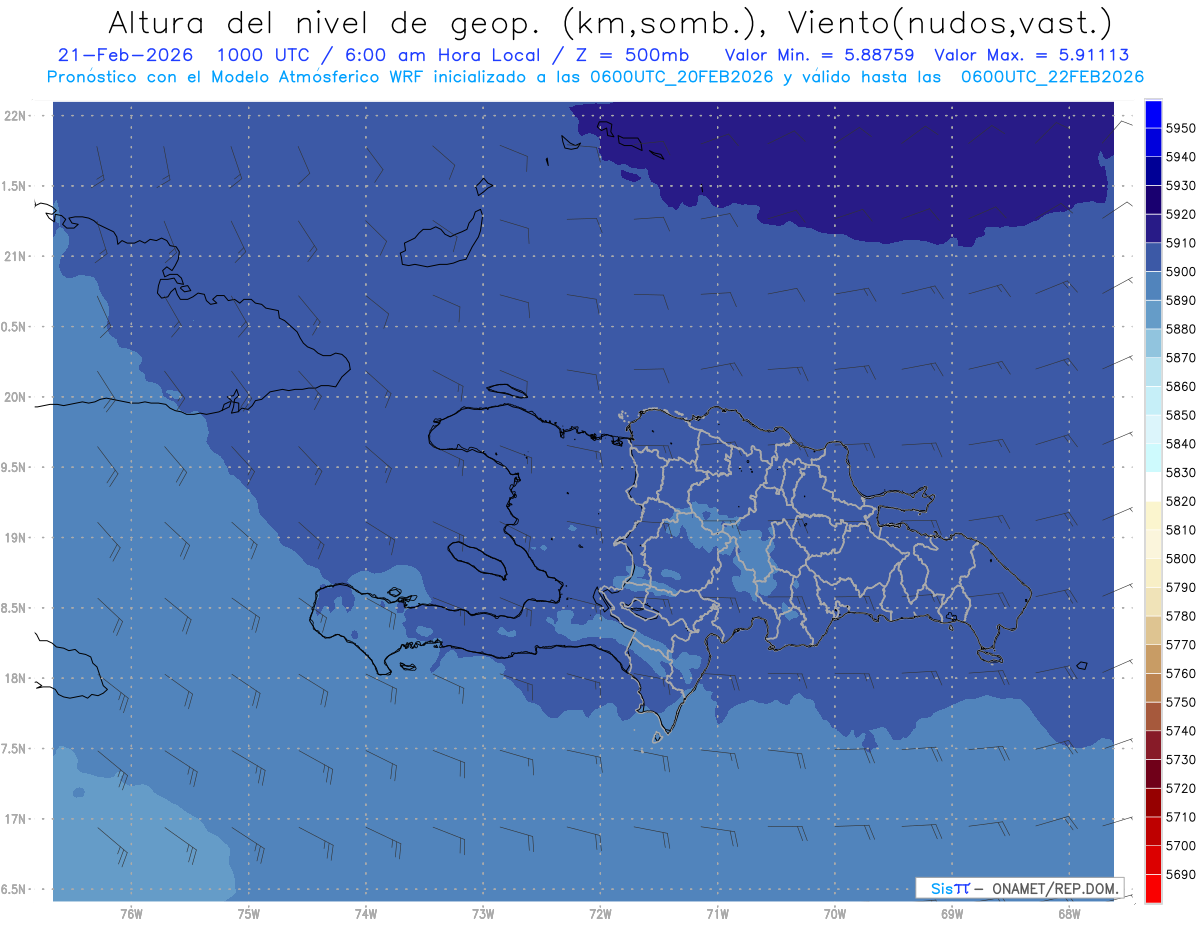Click the colorbar label 5850
1200x927 pixels.
coord(1180,415)
